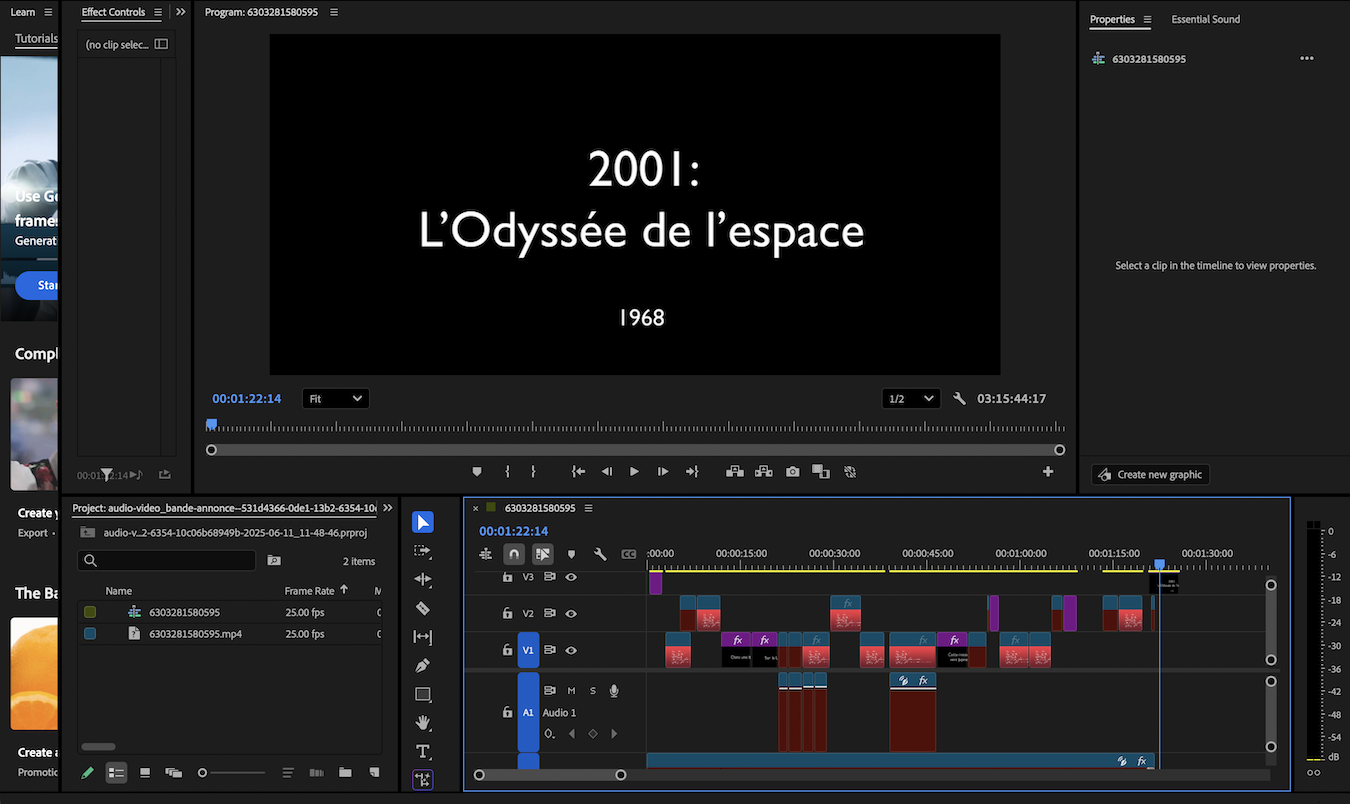This screenshot has width=1350, height=804.
Task: Switch to the Effect Controls tab
Action: [x=112, y=12]
